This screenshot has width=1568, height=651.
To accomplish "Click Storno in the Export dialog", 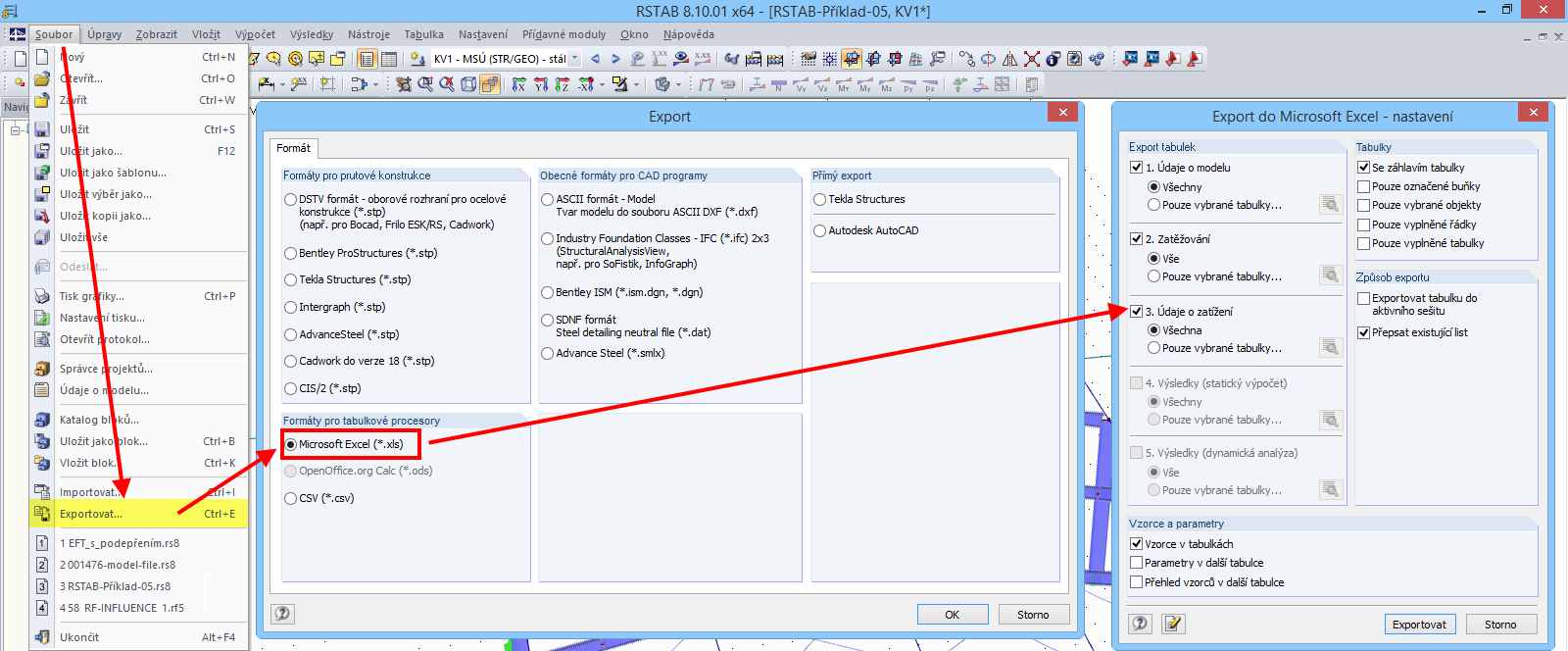I will (x=1033, y=615).
